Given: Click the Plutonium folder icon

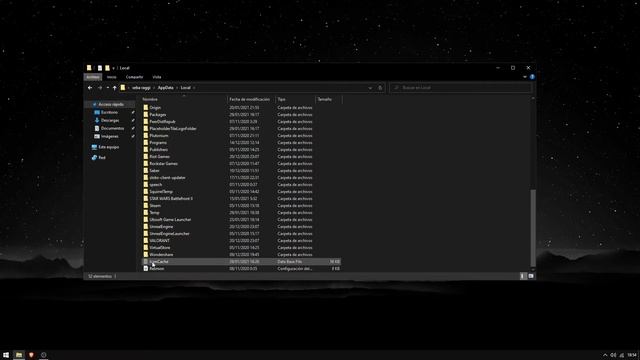Looking at the screenshot, I should coord(146,136).
